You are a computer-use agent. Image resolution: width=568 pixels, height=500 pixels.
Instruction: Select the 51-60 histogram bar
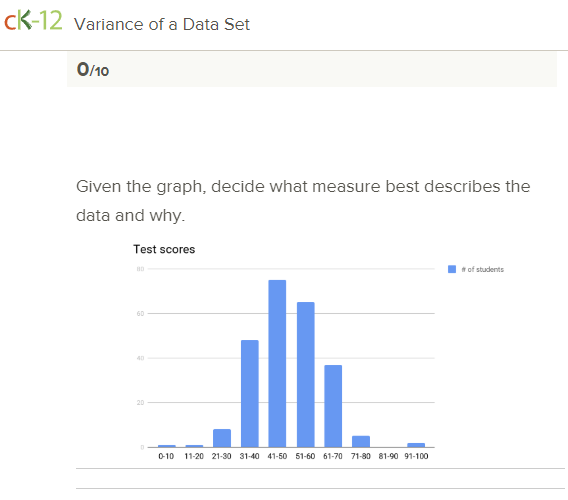[305, 375]
